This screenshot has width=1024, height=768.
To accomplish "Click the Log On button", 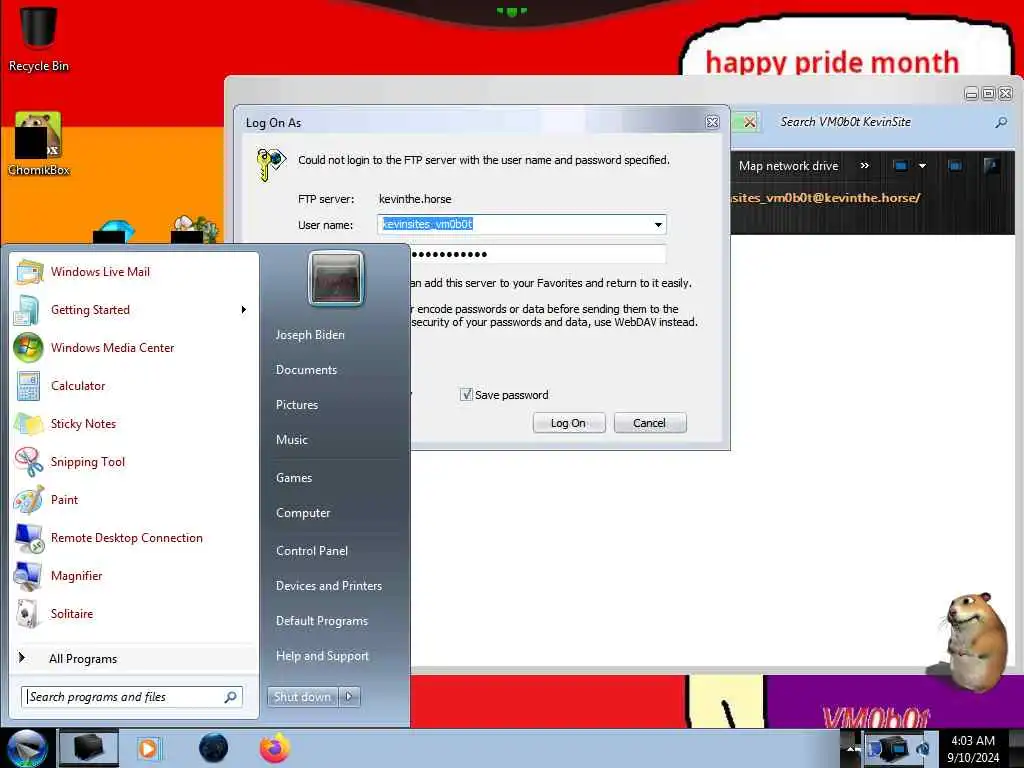I will [x=569, y=423].
